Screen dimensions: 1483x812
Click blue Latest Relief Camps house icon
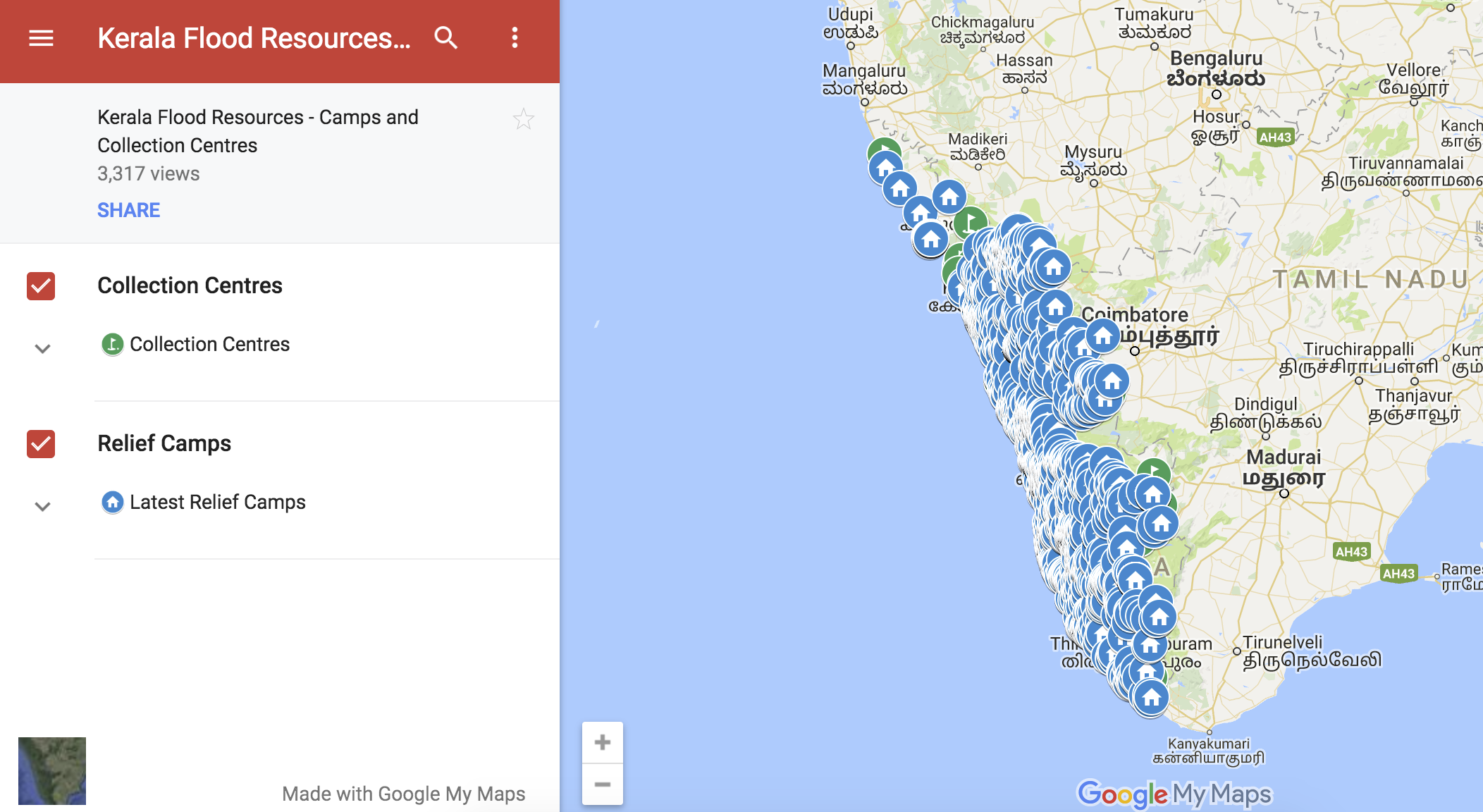(x=112, y=502)
